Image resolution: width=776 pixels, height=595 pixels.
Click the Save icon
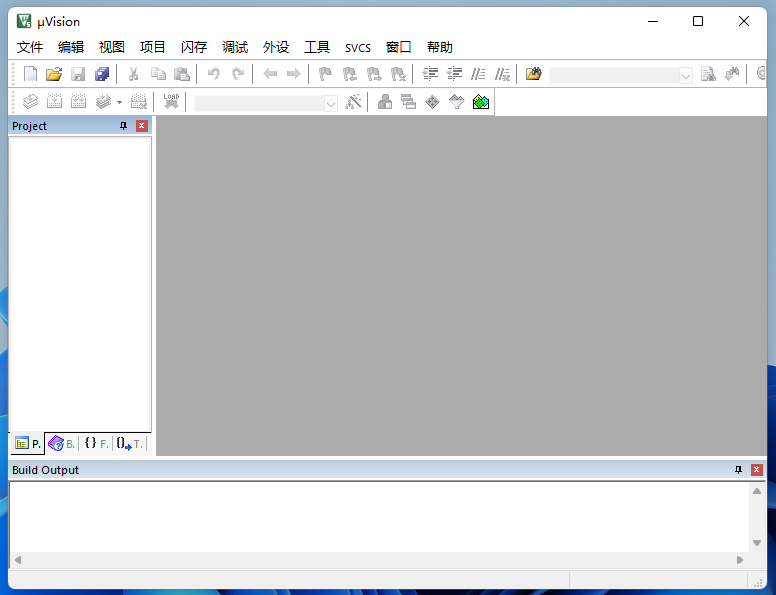coord(78,74)
